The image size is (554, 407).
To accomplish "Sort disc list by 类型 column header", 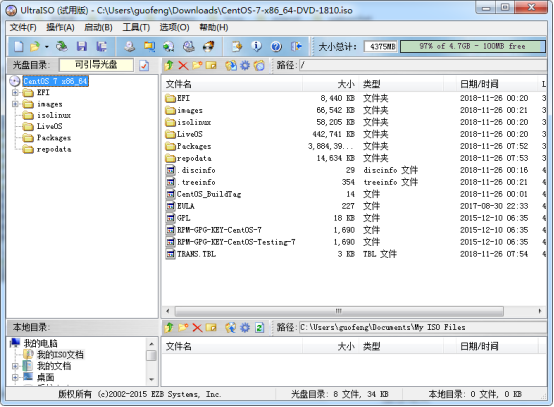I will coord(401,84).
